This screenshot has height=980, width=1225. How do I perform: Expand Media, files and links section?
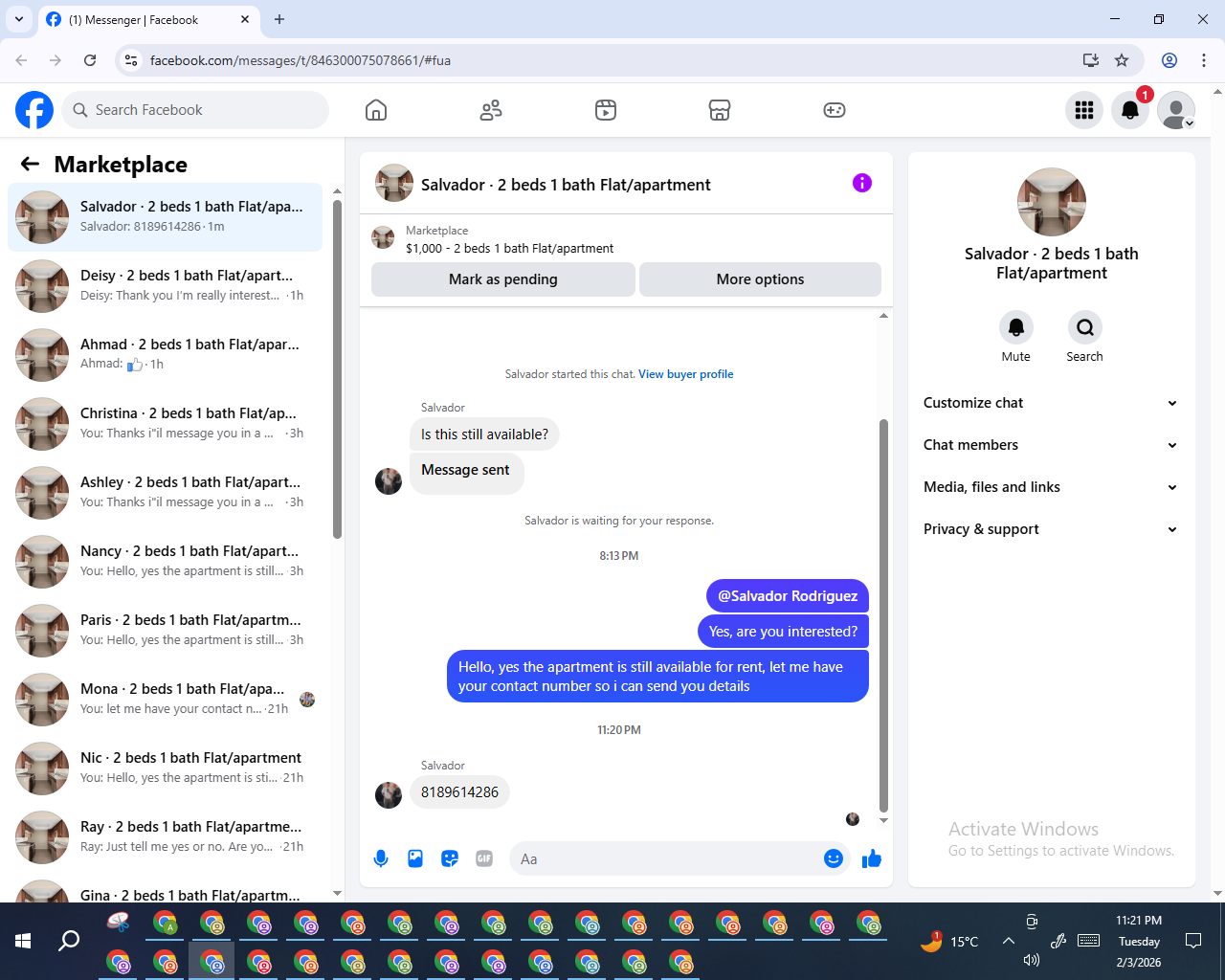point(1051,487)
